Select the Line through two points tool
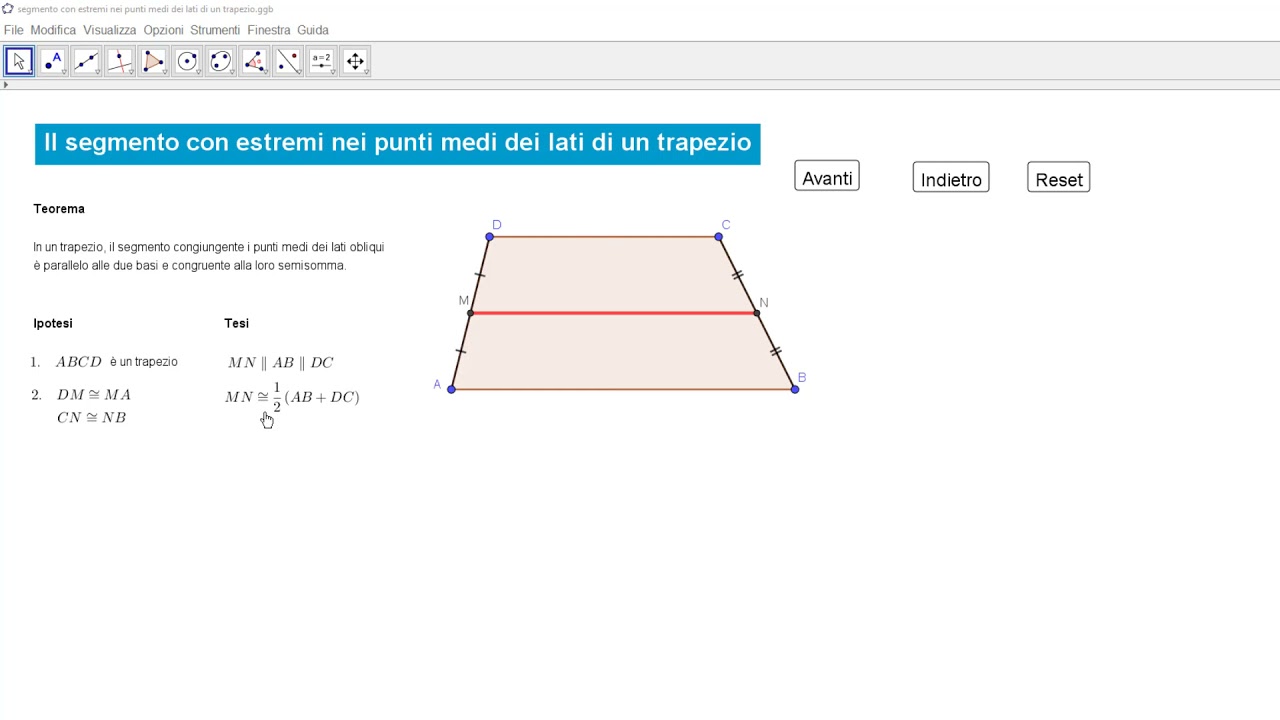1280x720 pixels. [86, 61]
